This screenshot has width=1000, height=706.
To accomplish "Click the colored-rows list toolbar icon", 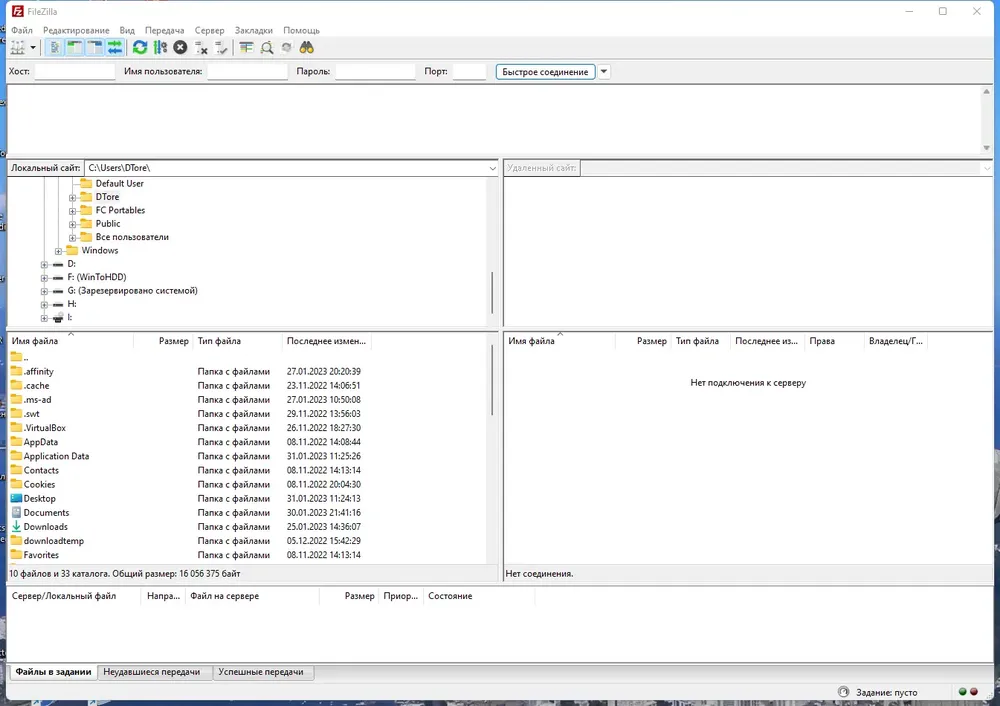I will [x=246, y=48].
